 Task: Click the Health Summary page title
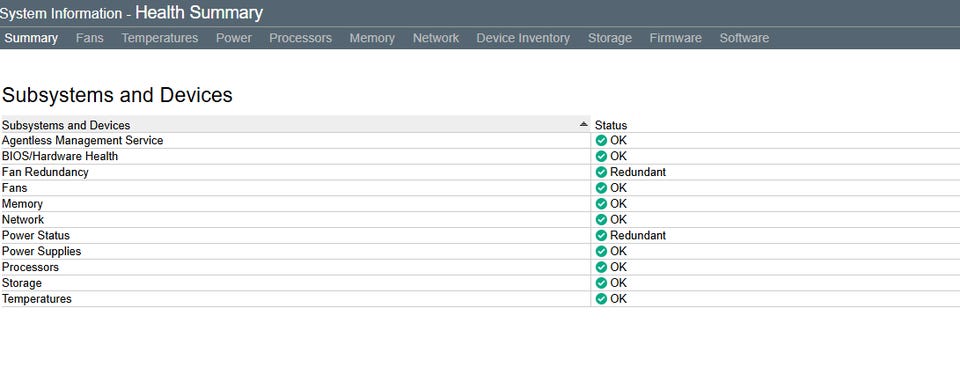pos(199,12)
